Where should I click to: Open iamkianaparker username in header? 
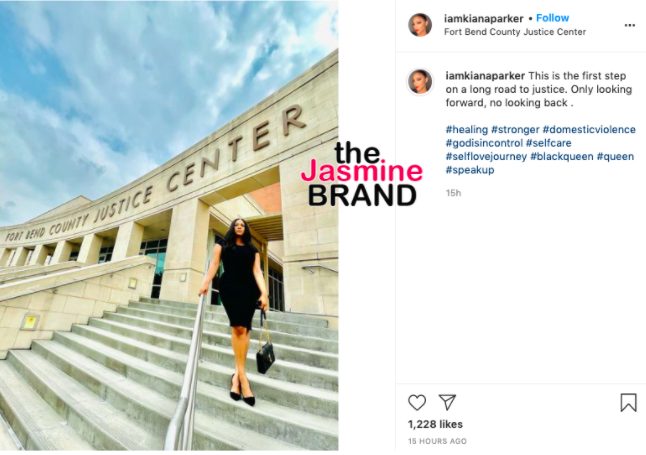[x=484, y=19]
